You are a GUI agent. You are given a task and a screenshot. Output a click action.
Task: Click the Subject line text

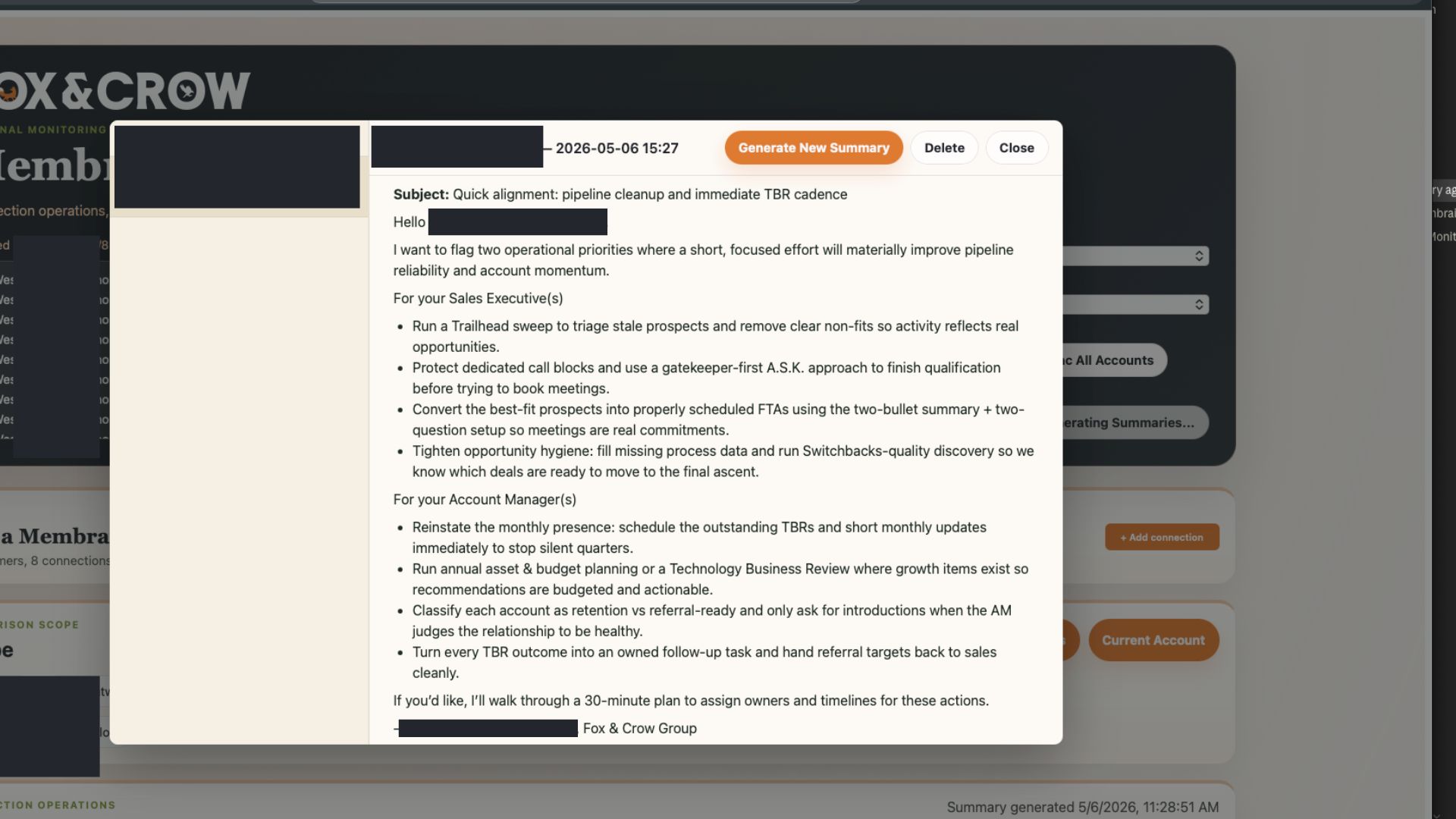pos(620,194)
